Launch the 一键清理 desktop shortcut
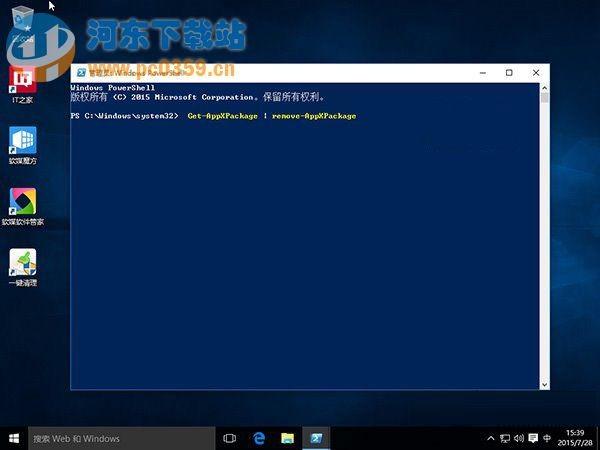 coord(23,267)
